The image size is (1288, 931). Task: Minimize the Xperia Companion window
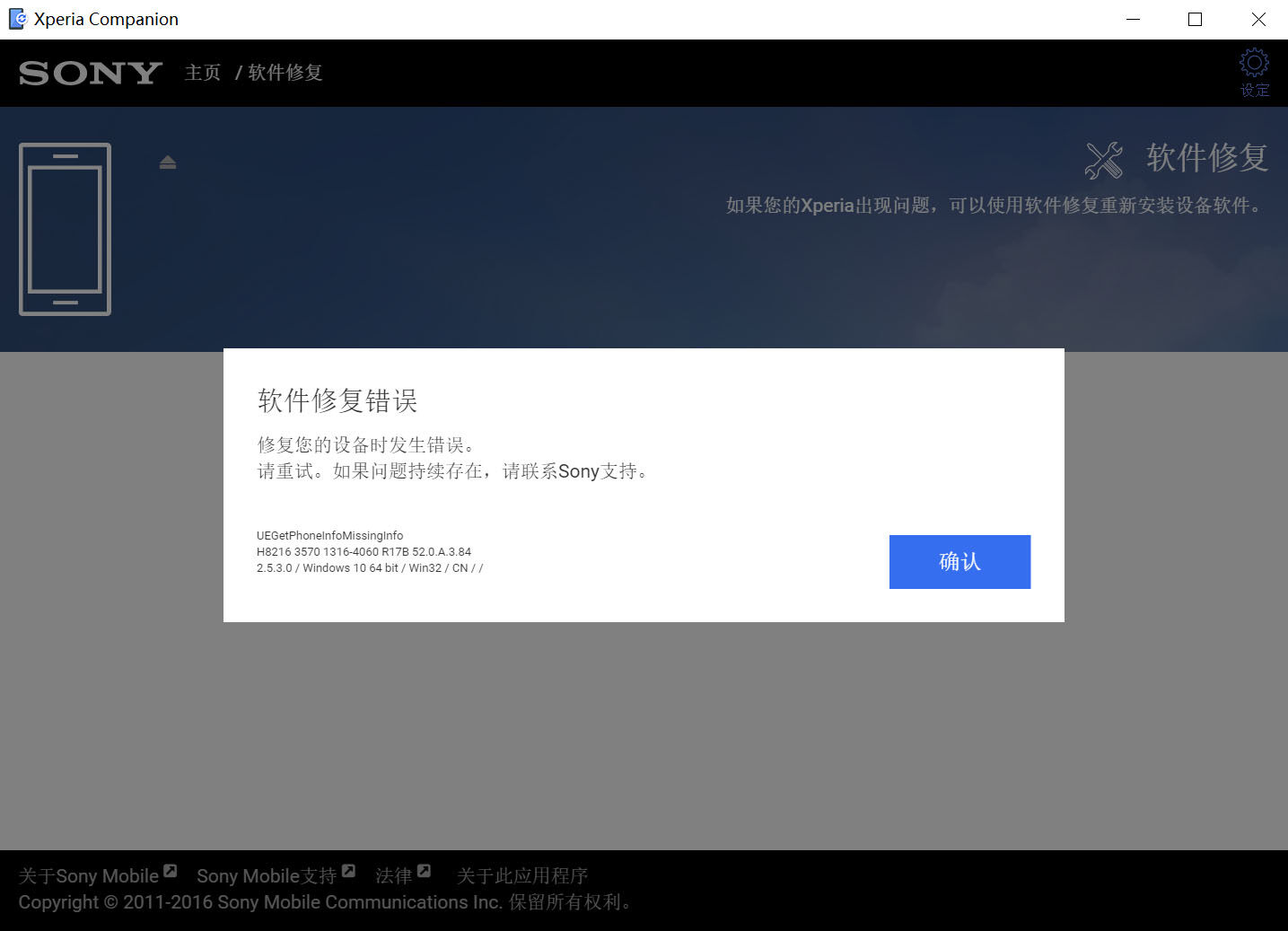point(1133,19)
